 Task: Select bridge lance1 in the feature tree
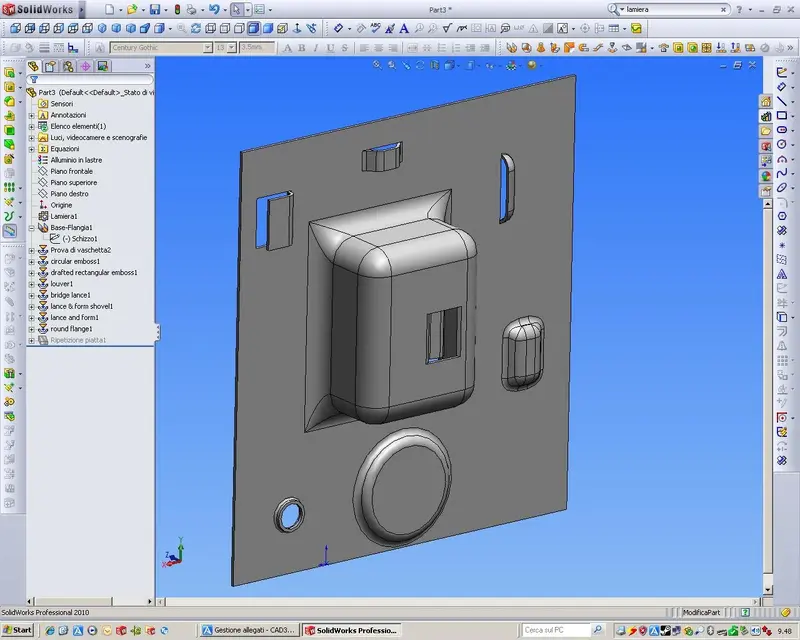70,295
